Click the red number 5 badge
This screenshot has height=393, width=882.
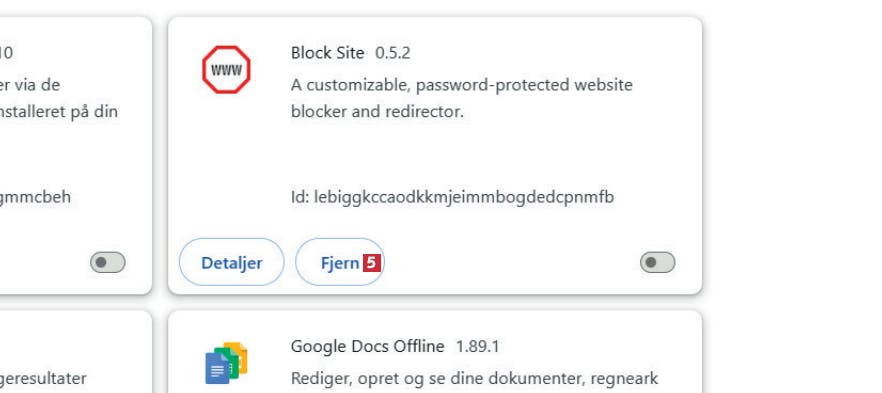pyautogui.click(x=372, y=263)
